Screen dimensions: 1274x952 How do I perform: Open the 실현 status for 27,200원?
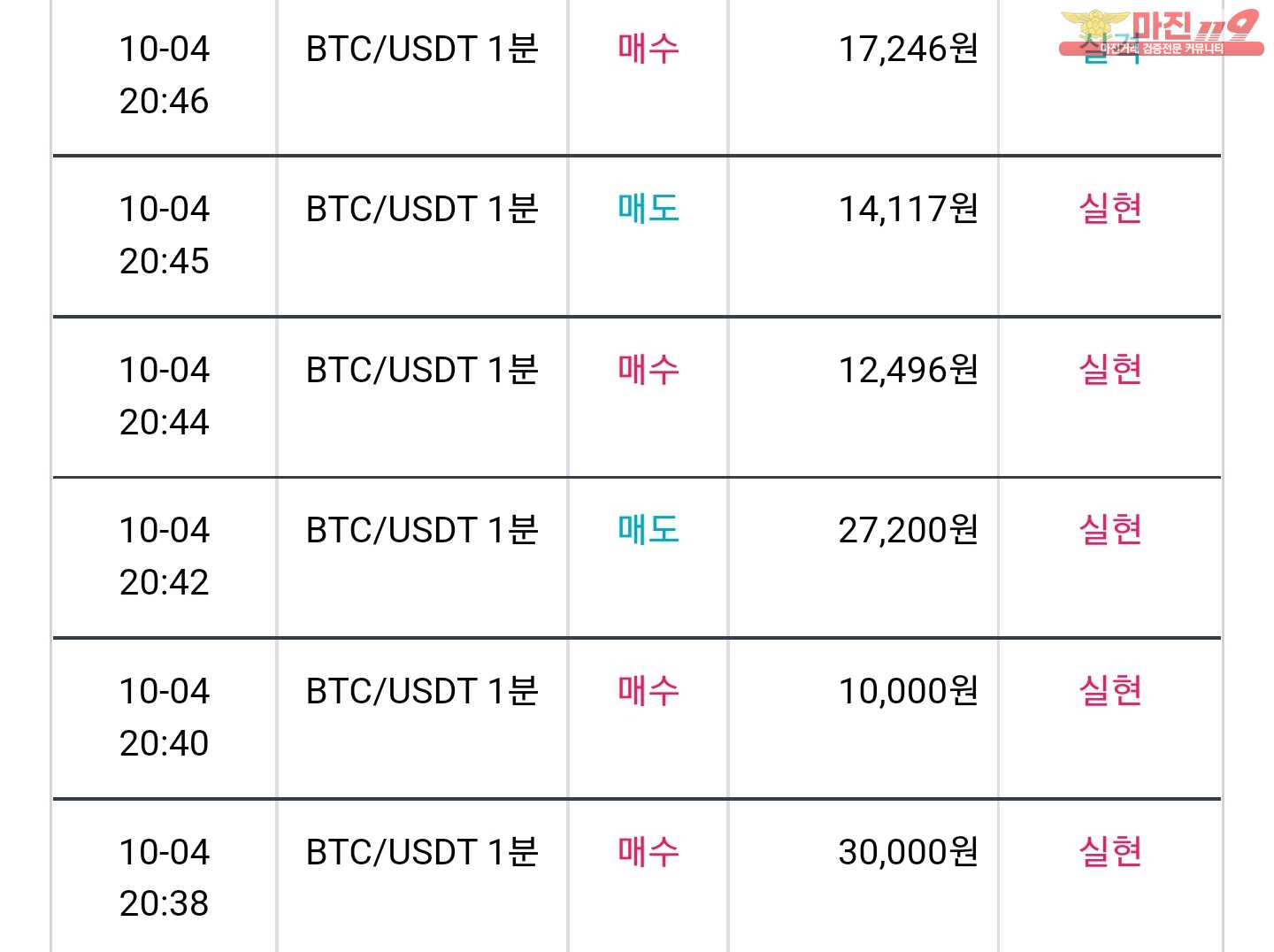(x=1110, y=530)
